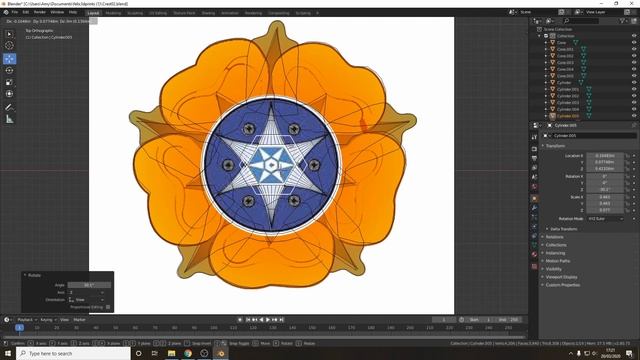The width and height of the screenshot is (640, 360).
Task: Open Chrome from the taskbar
Action: click(188, 353)
